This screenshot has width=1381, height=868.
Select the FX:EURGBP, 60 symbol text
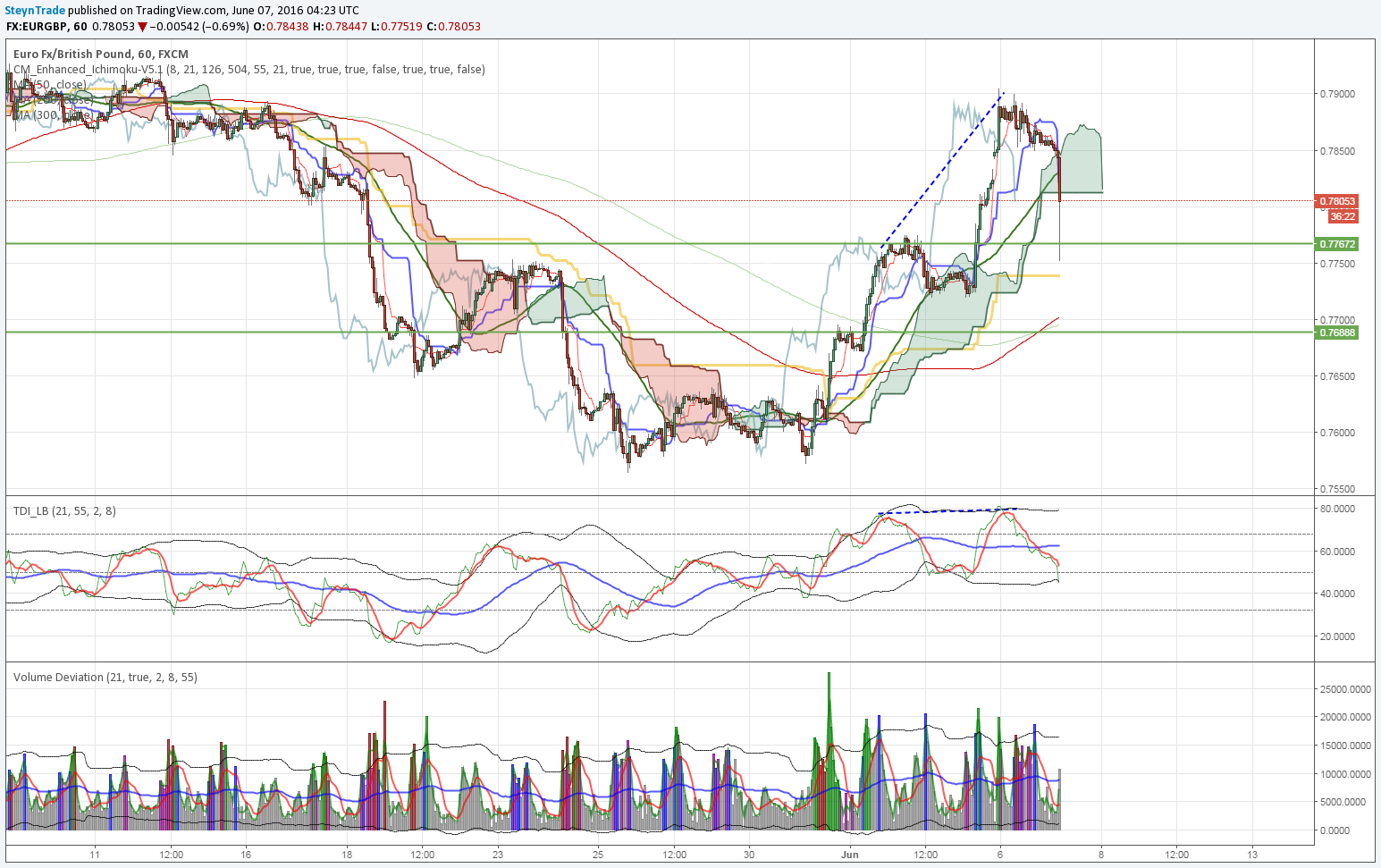click(x=46, y=26)
